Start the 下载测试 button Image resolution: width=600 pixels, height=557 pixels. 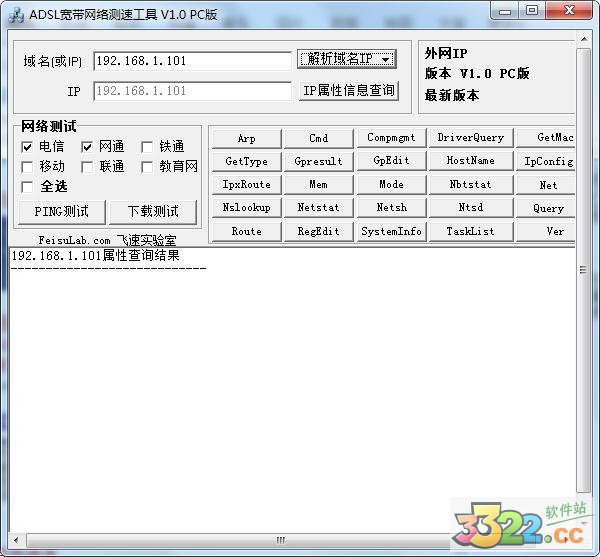[x=153, y=212]
